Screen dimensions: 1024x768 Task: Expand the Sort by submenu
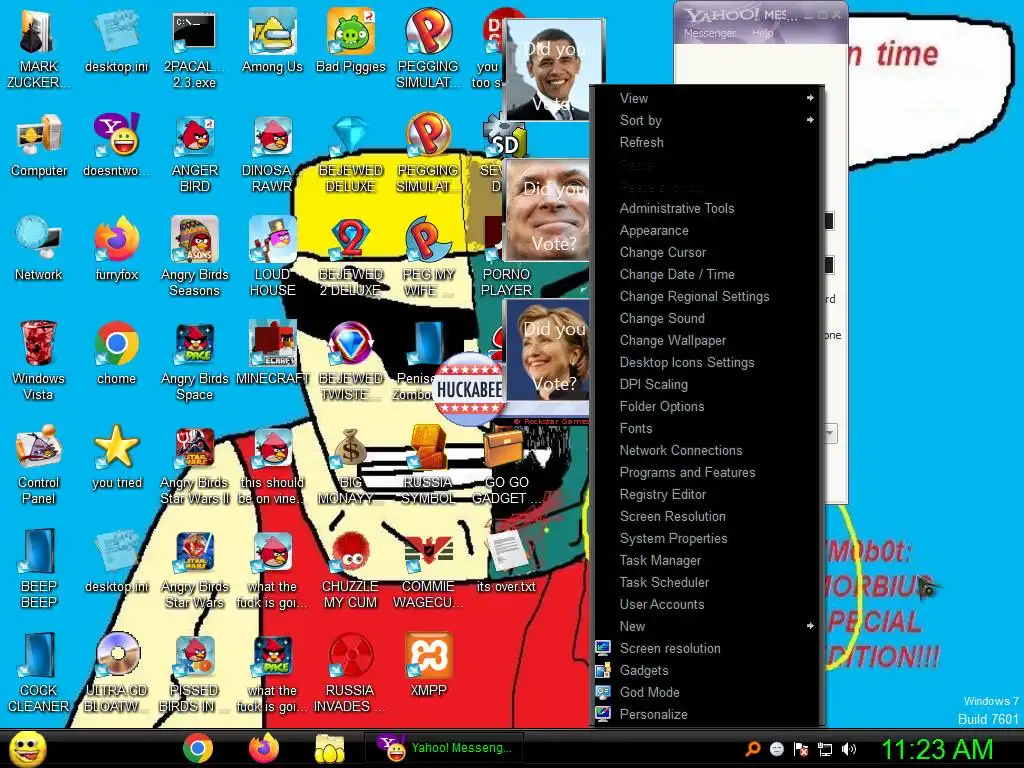pyautogui.click(x=707, y=120)
